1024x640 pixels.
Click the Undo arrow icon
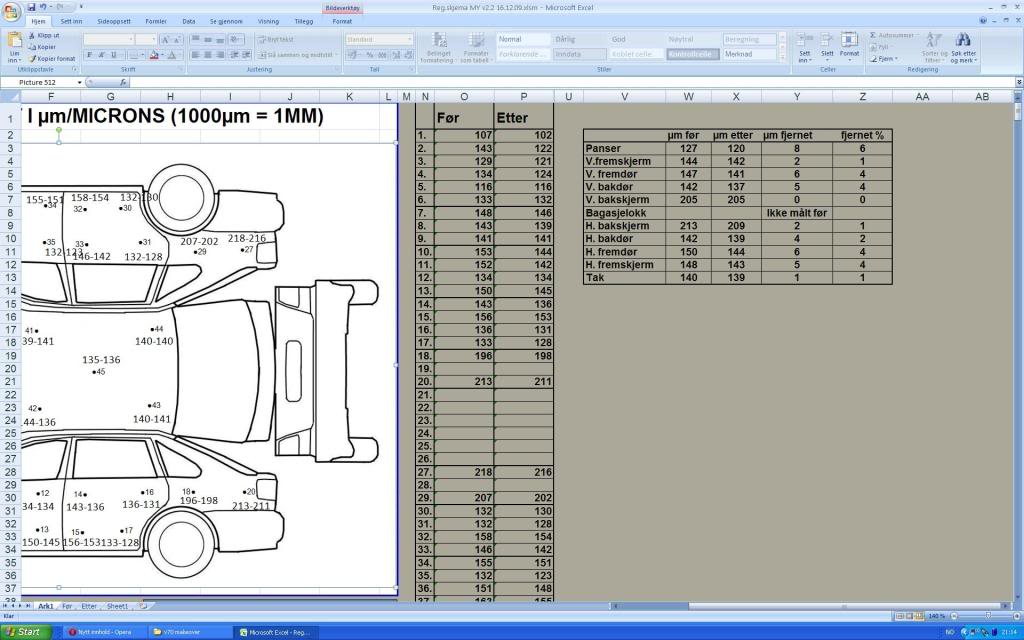pos(44,6)
